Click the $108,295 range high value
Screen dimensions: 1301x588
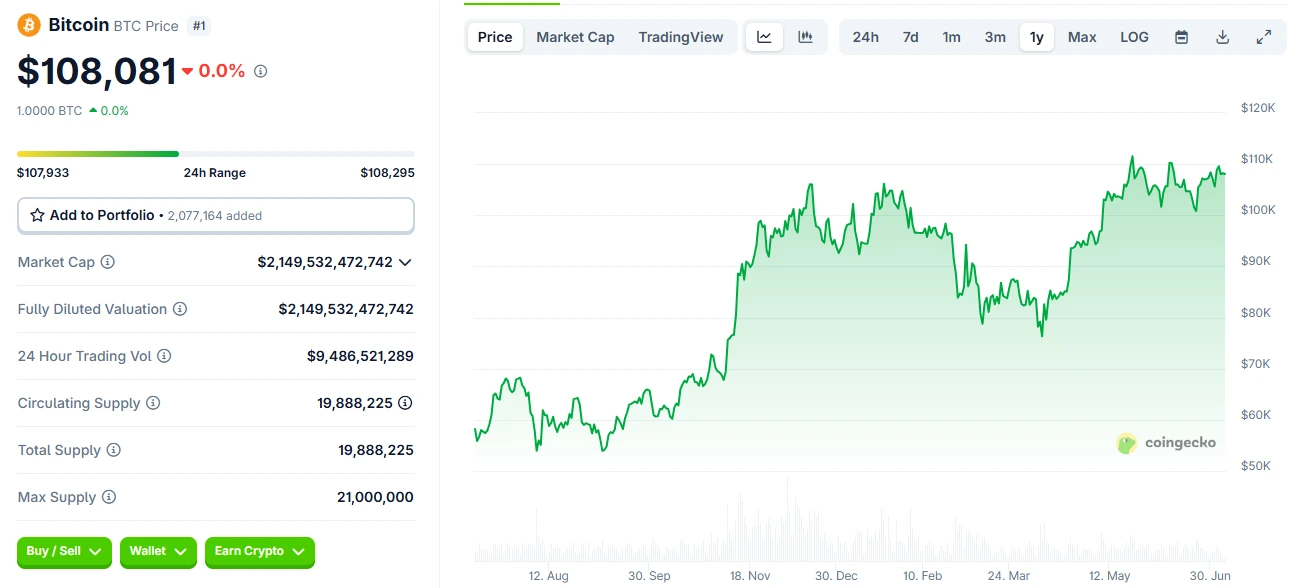pos(388,173)
